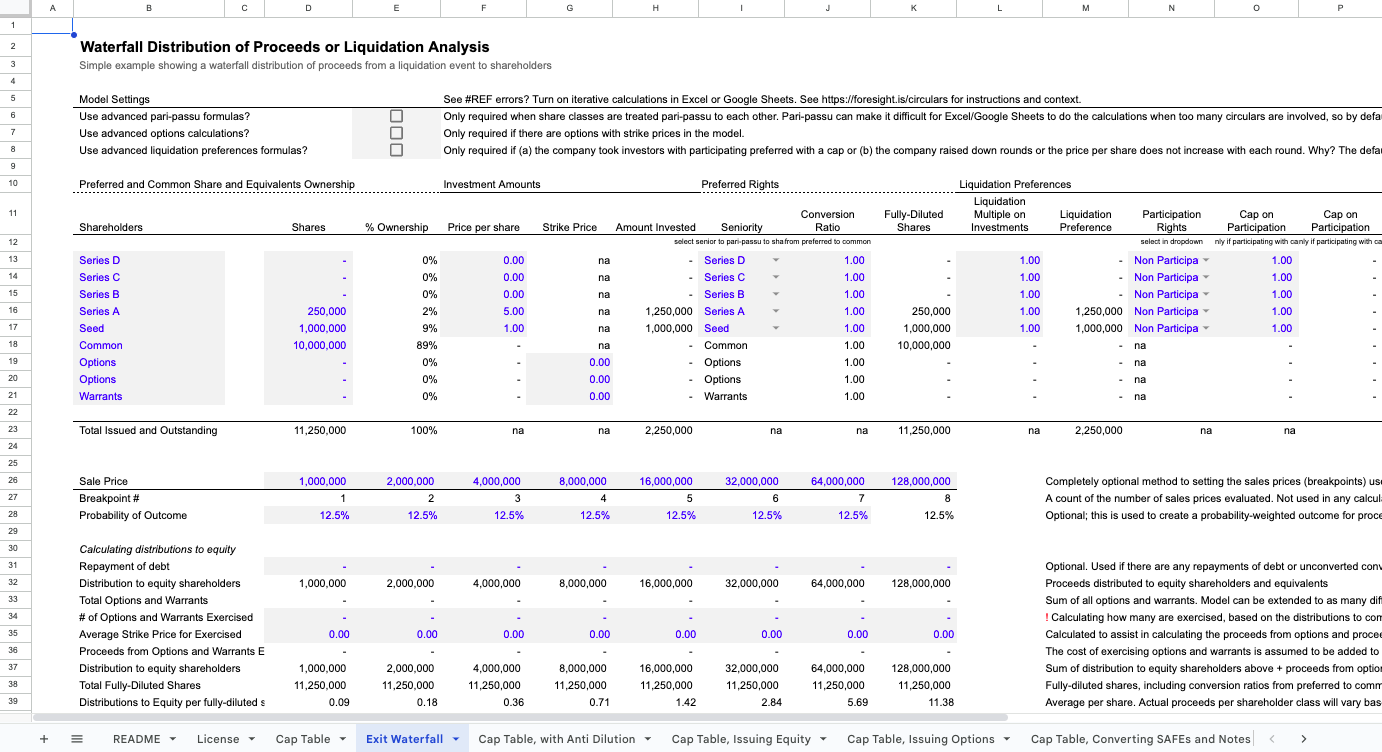Screen dimensions: 1382x752
Task: Click Series A price per share 5.00
Action: click(x=483, y=311)
